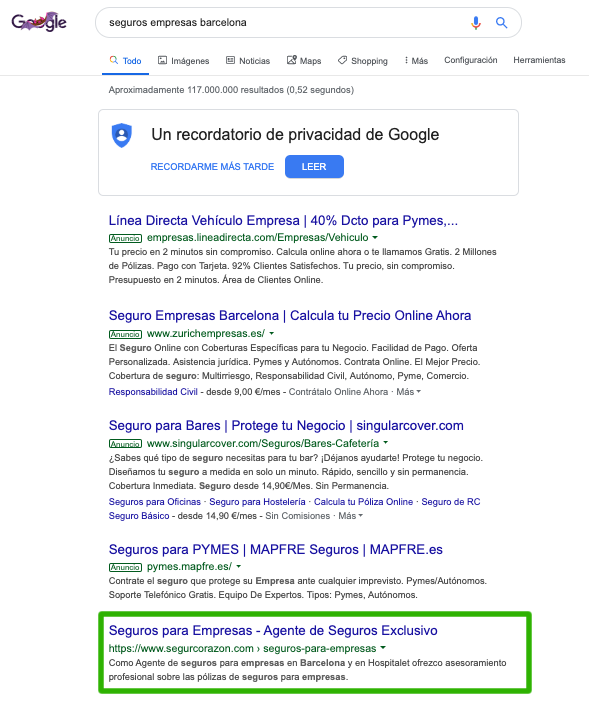This screenshot has height=701, width=589.
Task: Open Línea Directa Vehículo Empresa ad
Action: [x=283, y=220]
